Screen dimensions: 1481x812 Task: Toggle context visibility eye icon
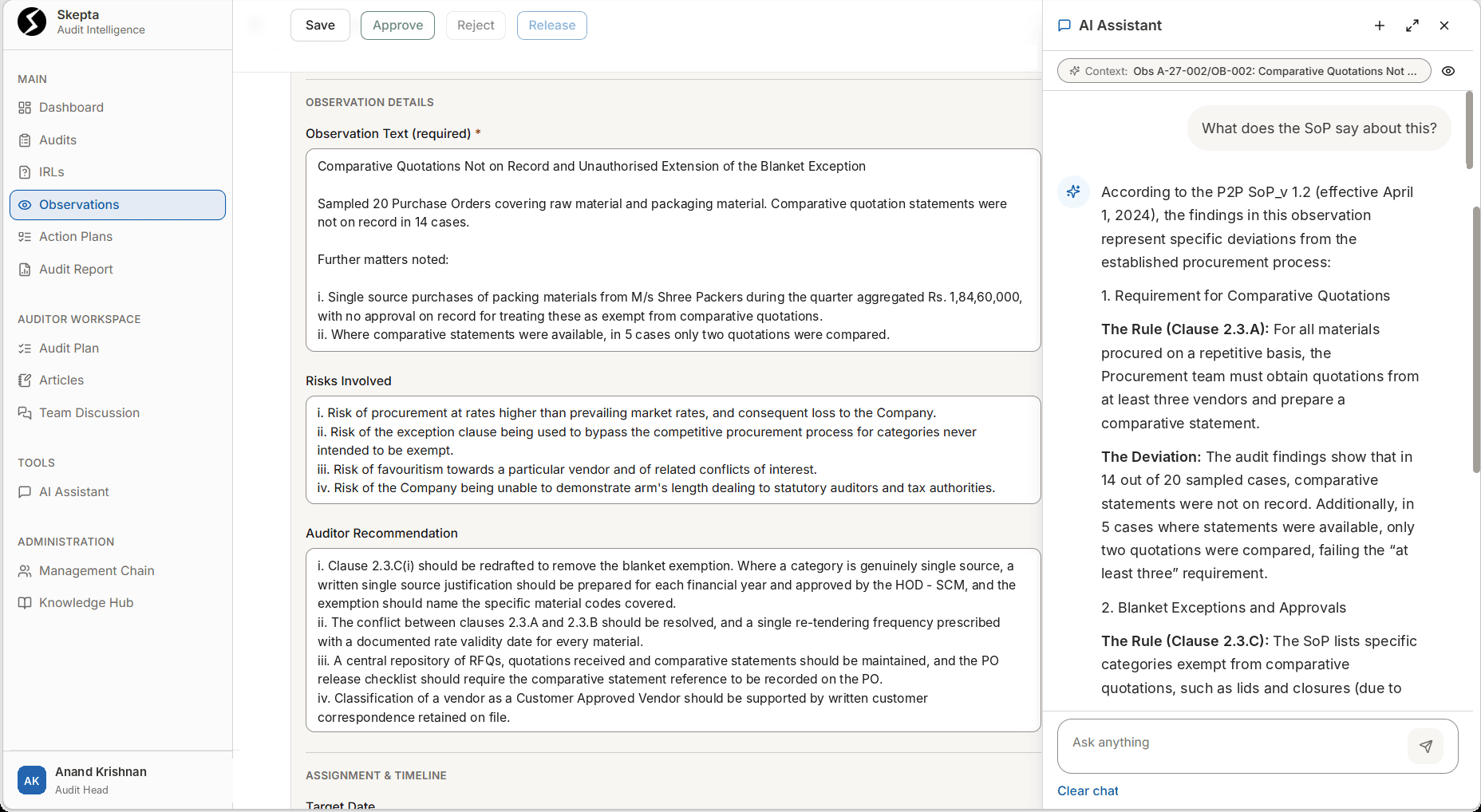pos(1448,71)
